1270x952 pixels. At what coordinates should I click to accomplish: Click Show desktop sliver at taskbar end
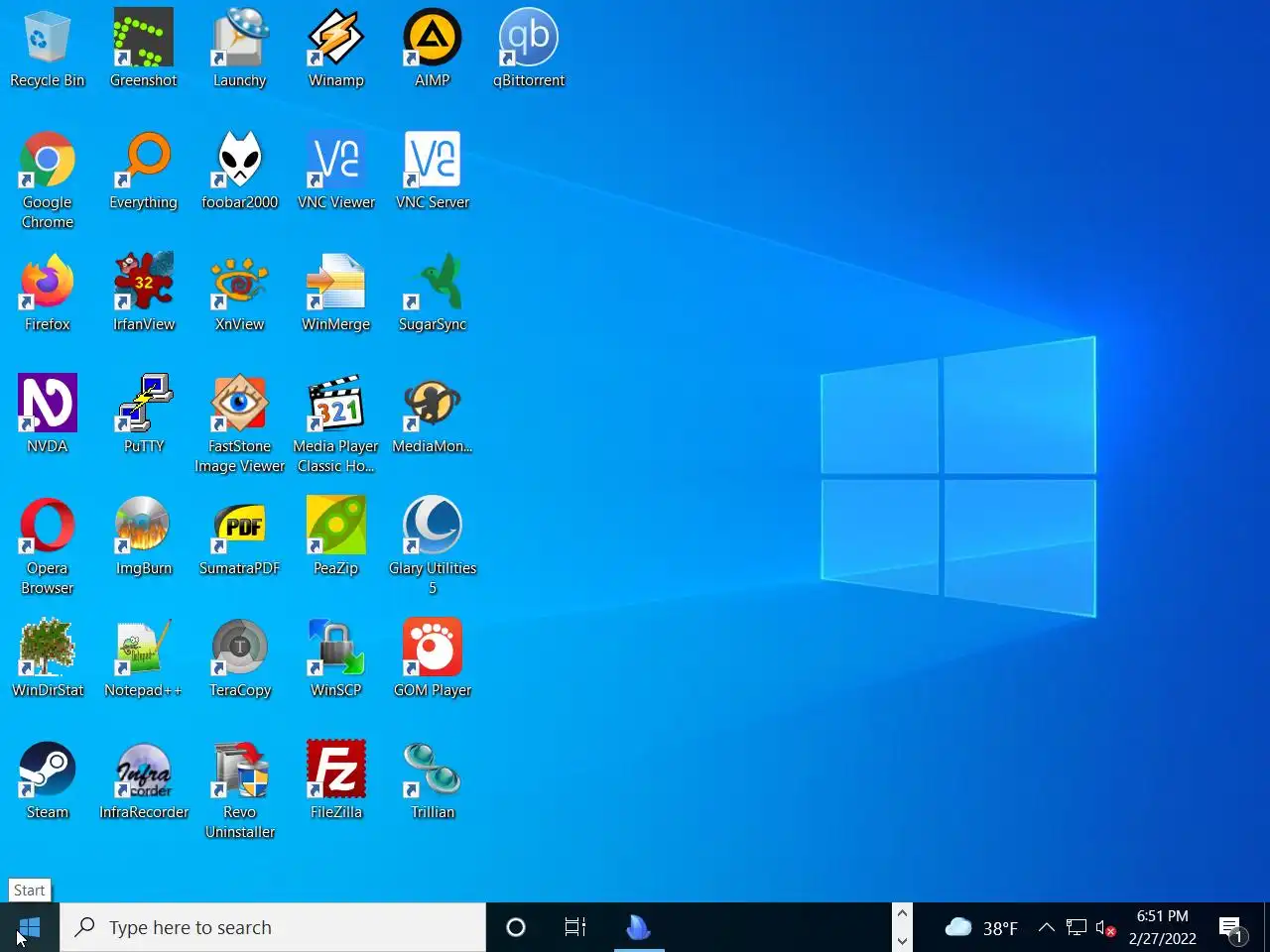pyautogui.click(x=1267, y=927)
